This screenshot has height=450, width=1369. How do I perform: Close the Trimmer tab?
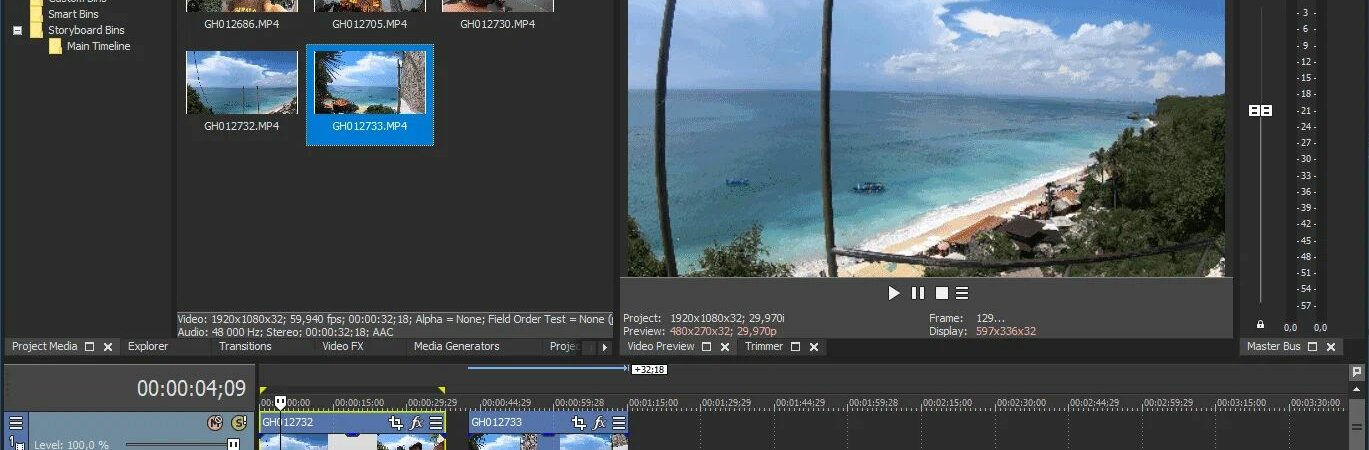coord(814,346)
